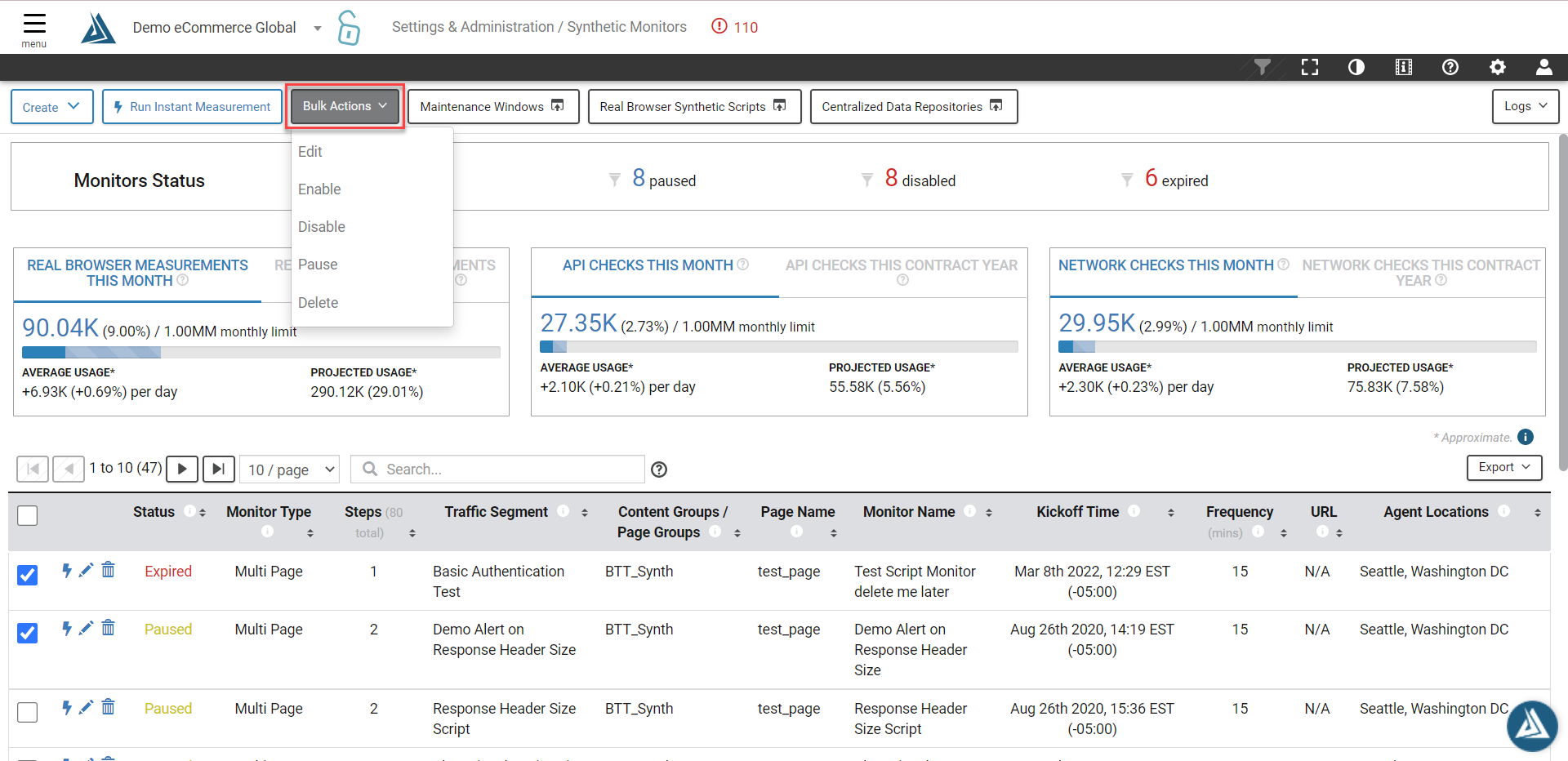The image size is (1568, 761).
Task: Run instant measurement for Expired monitor row
Action: 67,570
